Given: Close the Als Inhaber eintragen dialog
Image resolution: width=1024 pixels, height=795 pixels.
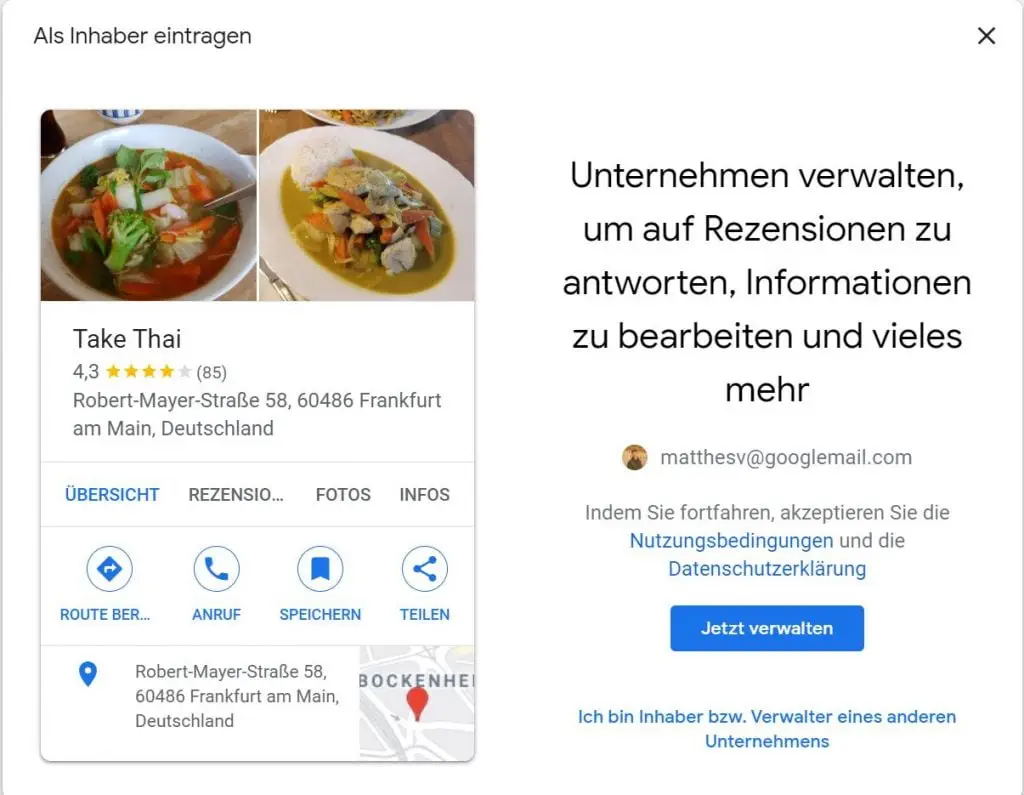Looking at the screenshot, I should pos(986,36).
